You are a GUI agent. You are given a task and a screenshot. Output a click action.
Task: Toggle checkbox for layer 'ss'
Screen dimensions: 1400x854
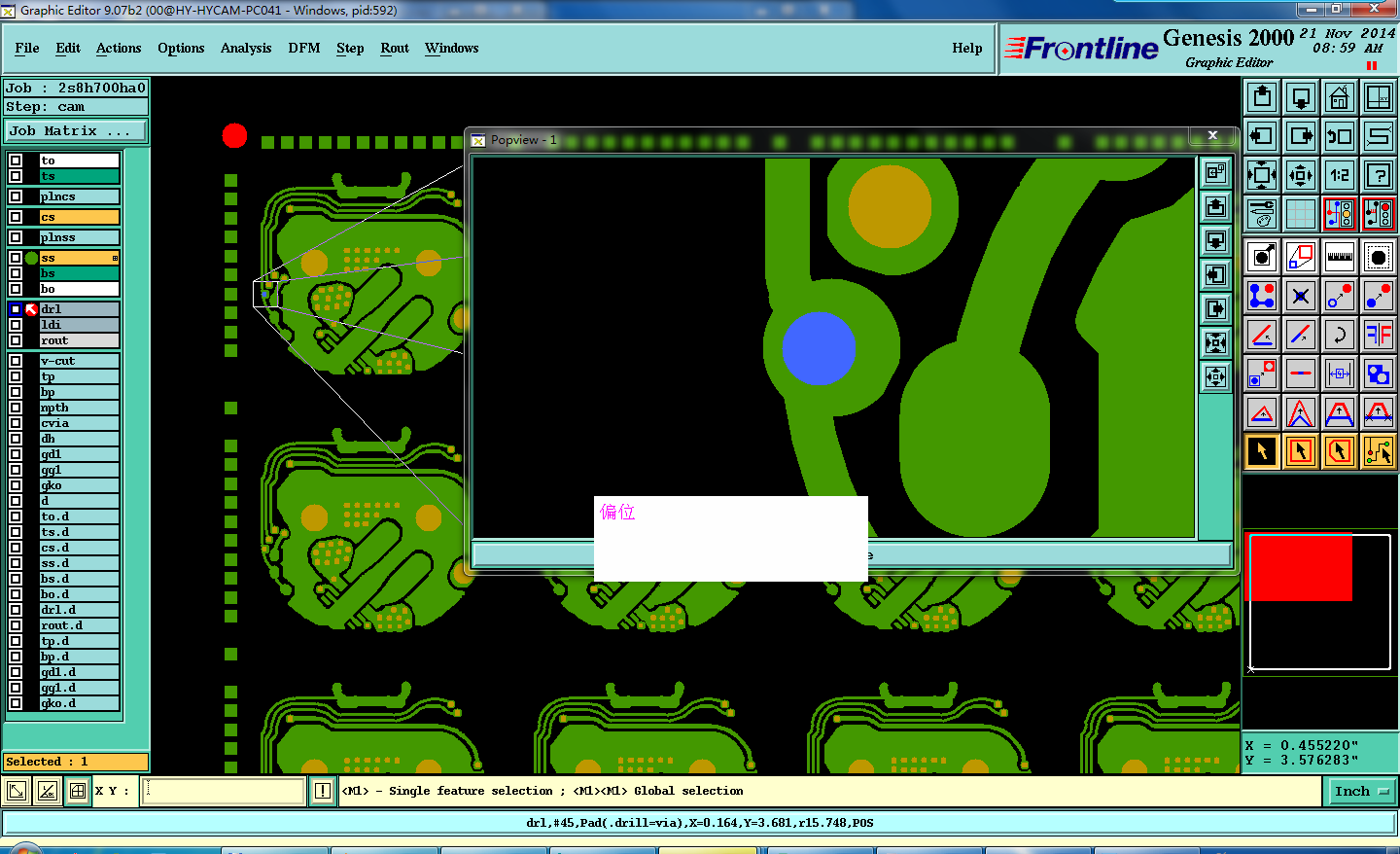pos(16,258)
